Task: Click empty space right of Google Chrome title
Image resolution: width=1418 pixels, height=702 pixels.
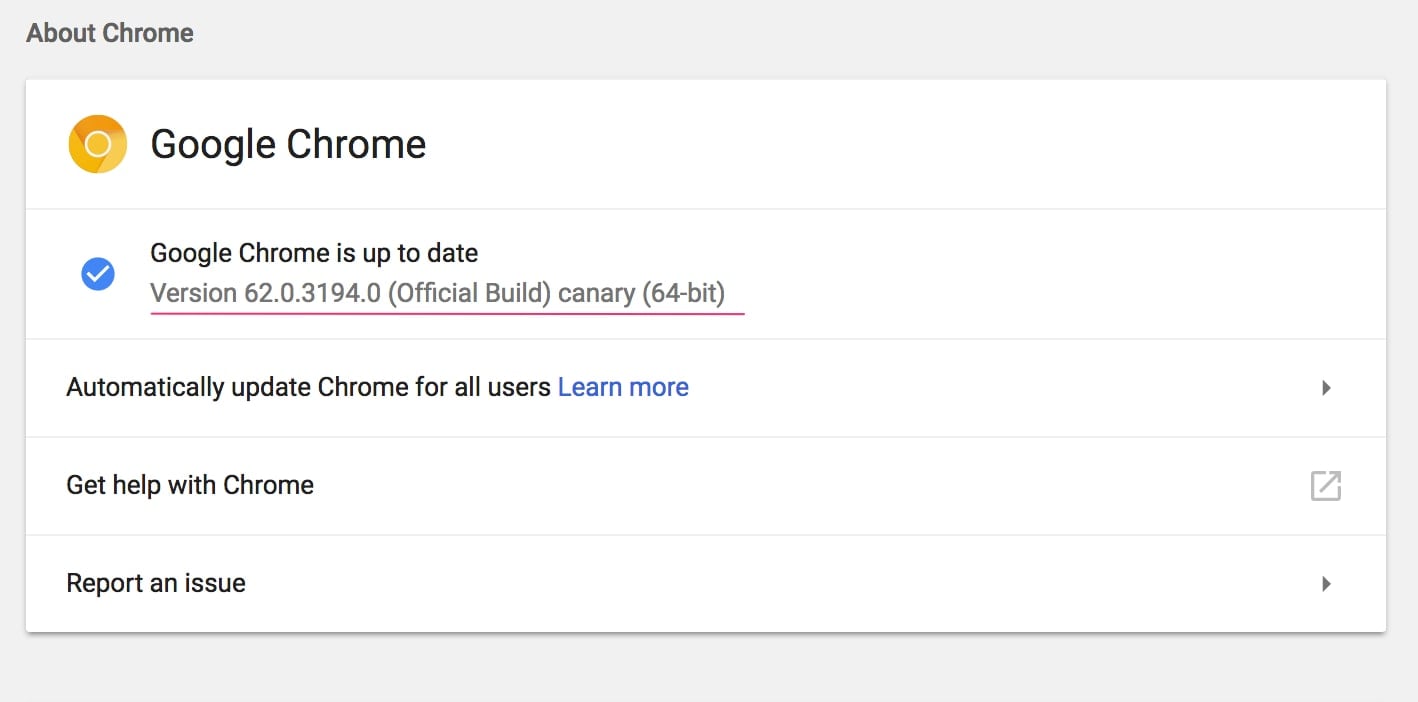Action: 900,145
